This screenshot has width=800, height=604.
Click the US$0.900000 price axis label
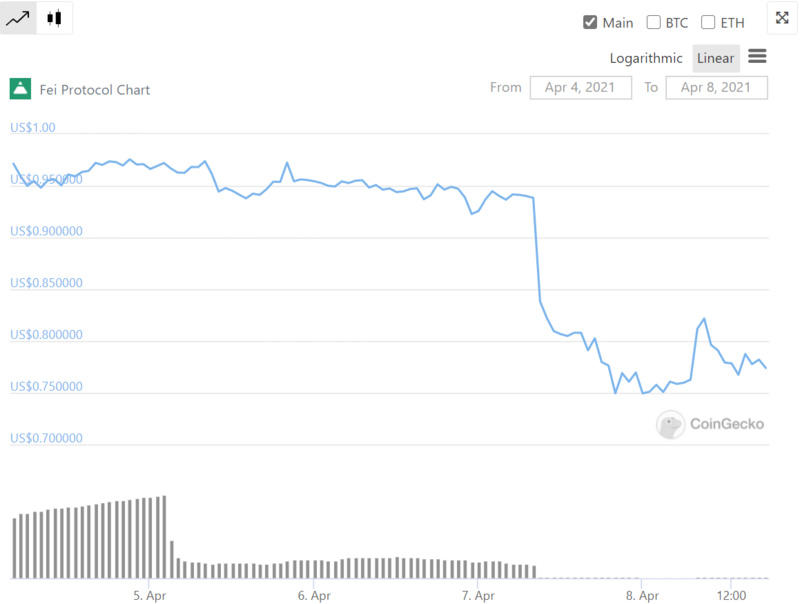tap(46, 231)
